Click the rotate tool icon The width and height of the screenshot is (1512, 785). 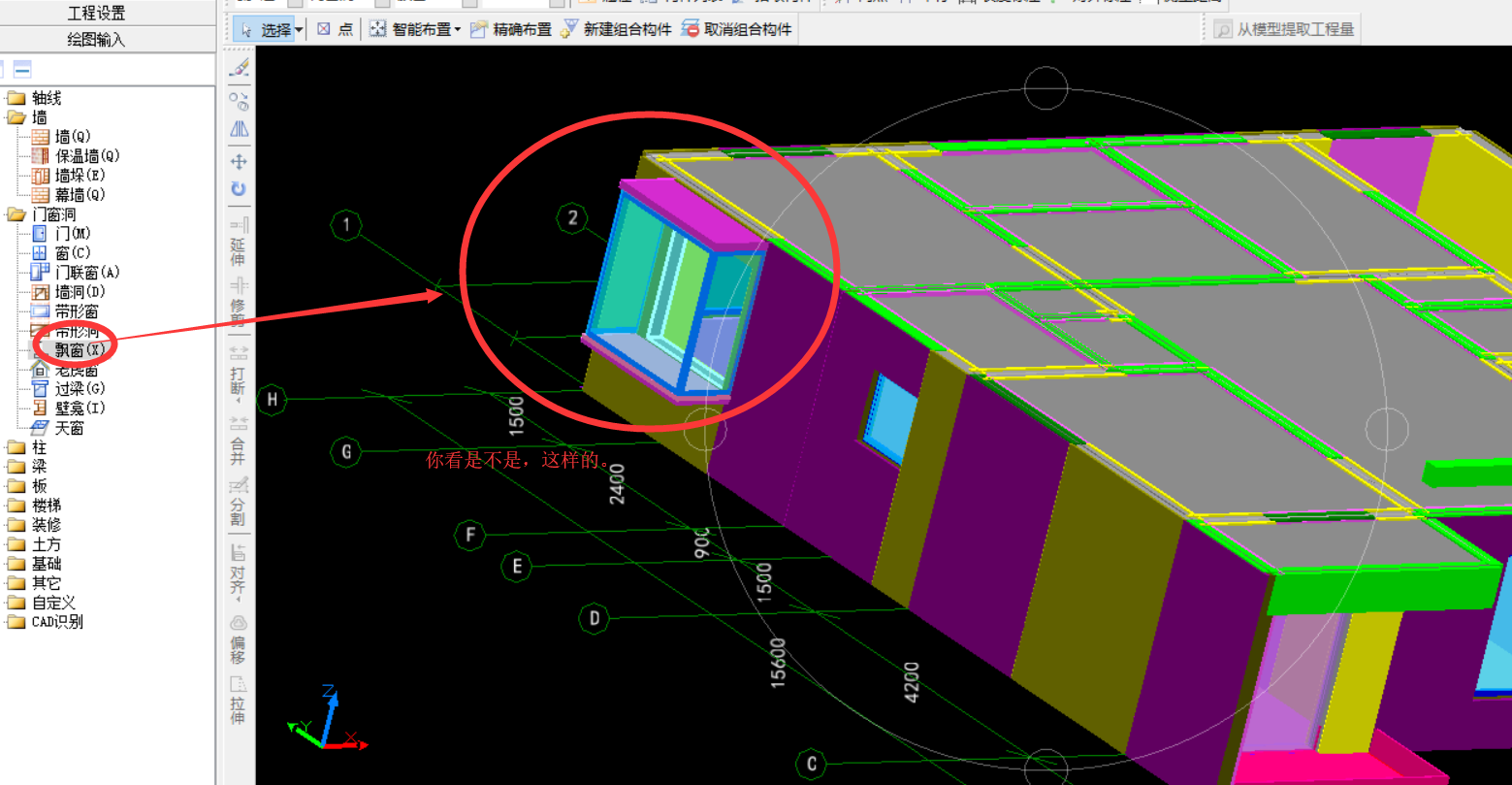[239, 190]
